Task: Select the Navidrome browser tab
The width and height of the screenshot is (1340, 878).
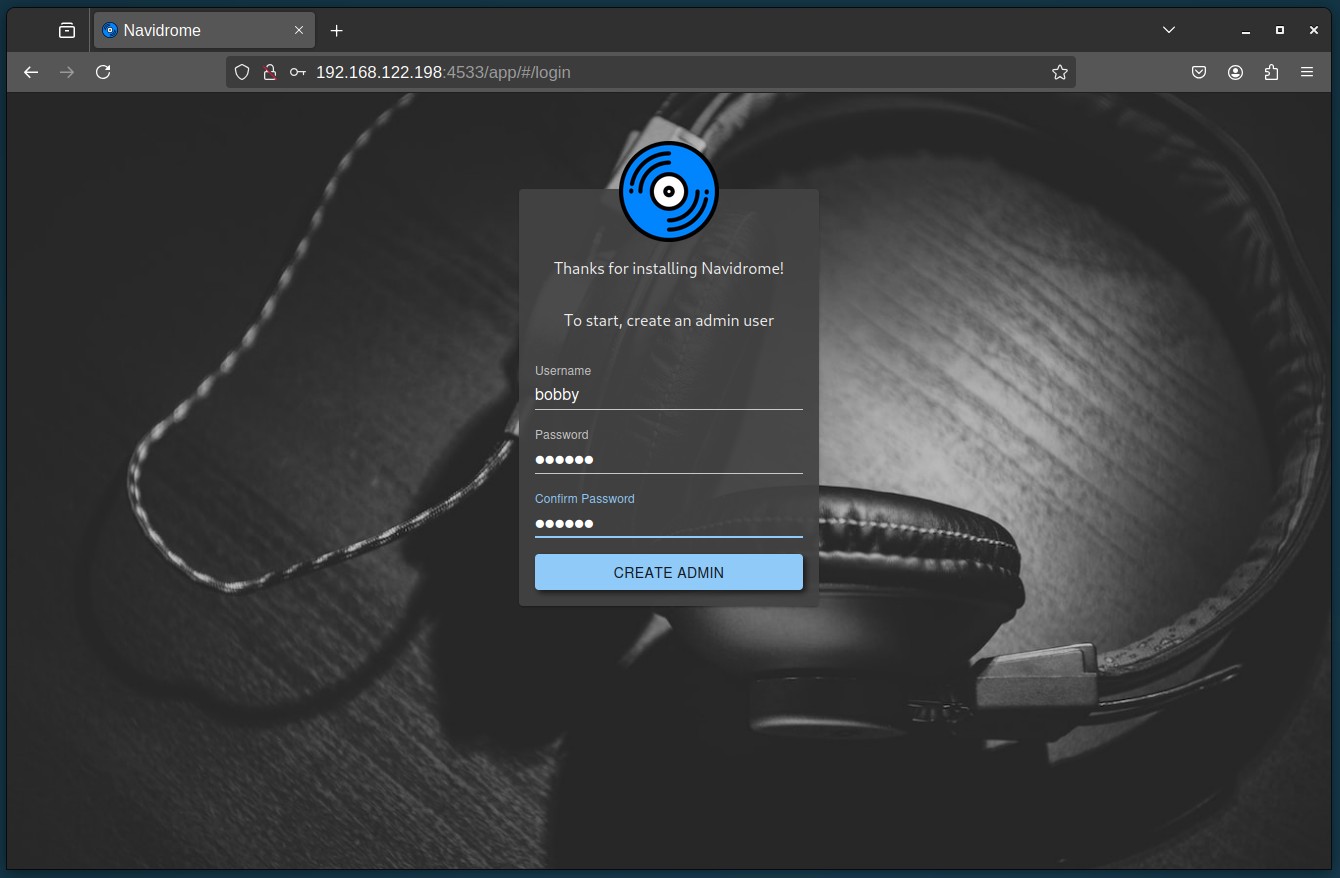Action: [x=204, y=30]
